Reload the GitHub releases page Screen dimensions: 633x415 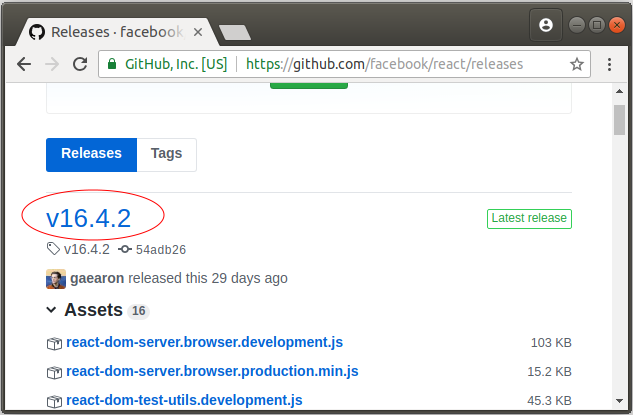80,64
